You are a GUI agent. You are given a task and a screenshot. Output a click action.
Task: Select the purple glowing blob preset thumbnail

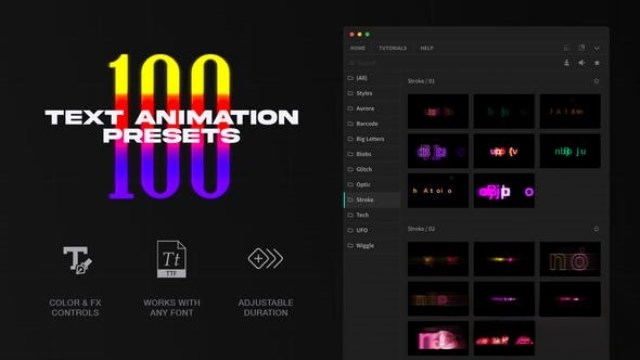[x=438, y=151]
